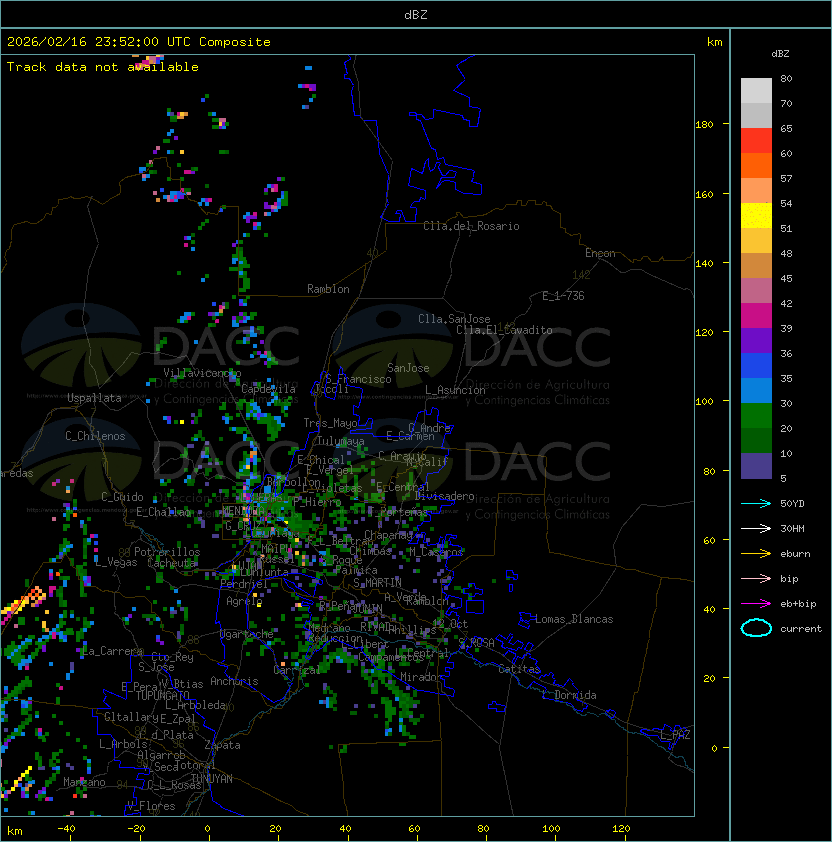Select the bright yellow 51-54 dBZ color band

pos(756,216)
